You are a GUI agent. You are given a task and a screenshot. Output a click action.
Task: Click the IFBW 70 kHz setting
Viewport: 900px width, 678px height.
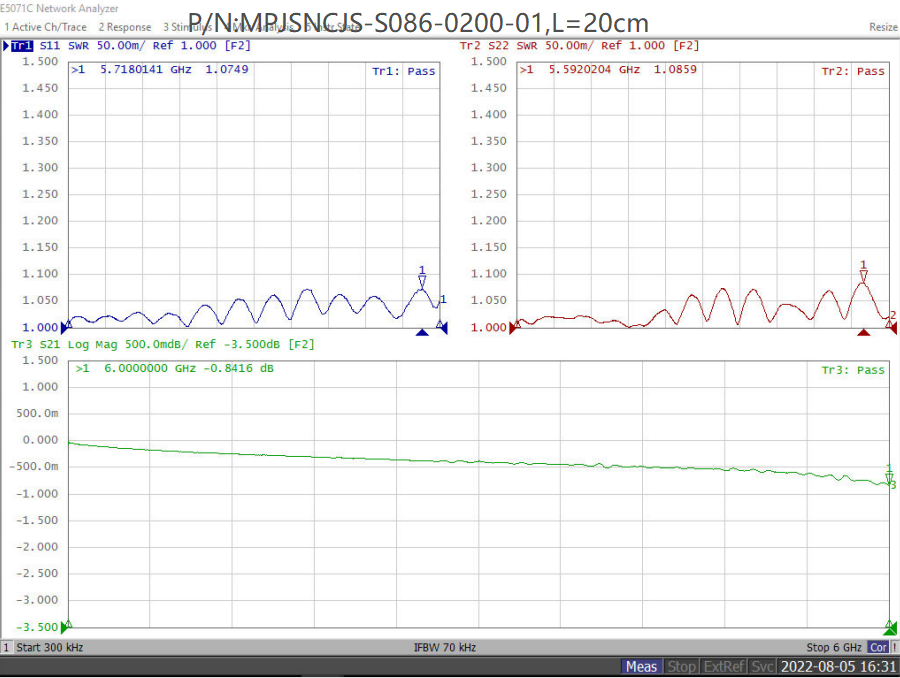click(x=445, y=648)
